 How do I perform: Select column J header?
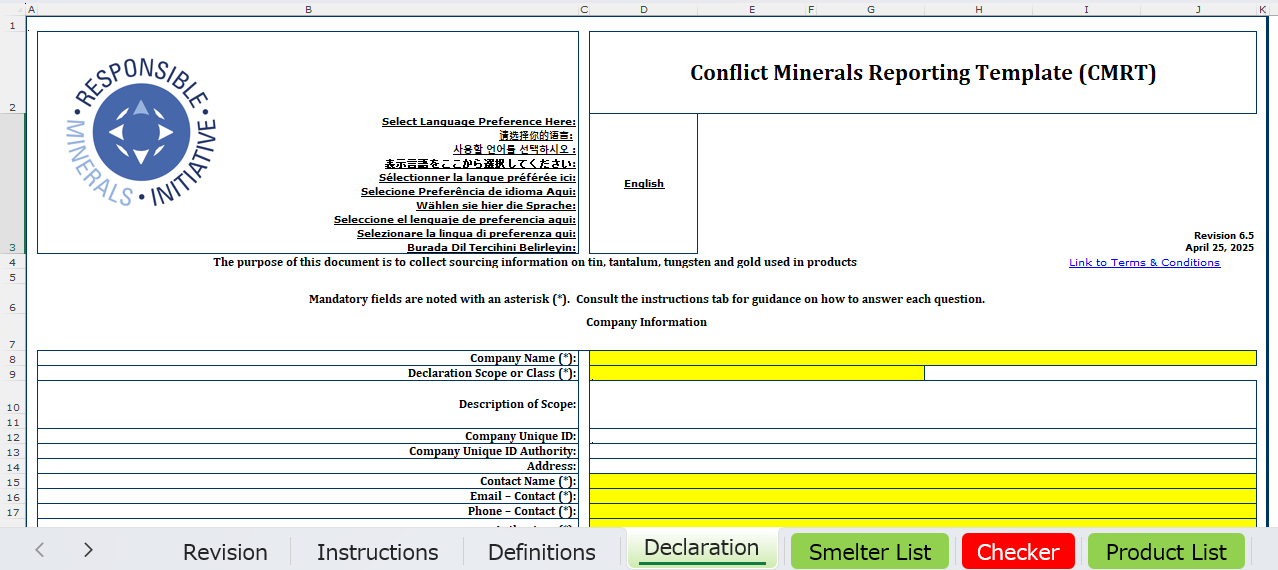pos(1198,9)
